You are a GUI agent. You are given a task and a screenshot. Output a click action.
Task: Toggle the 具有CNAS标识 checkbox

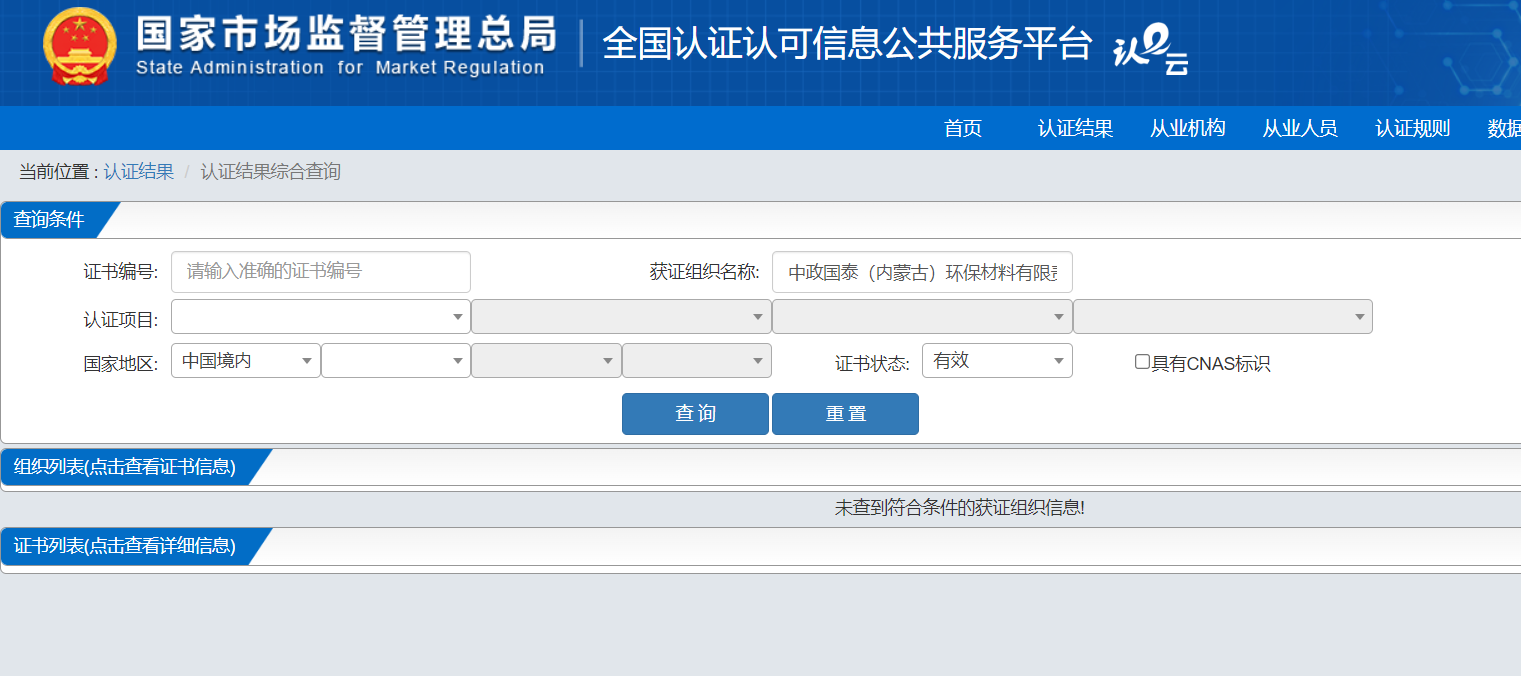[x=1142, y=362]
